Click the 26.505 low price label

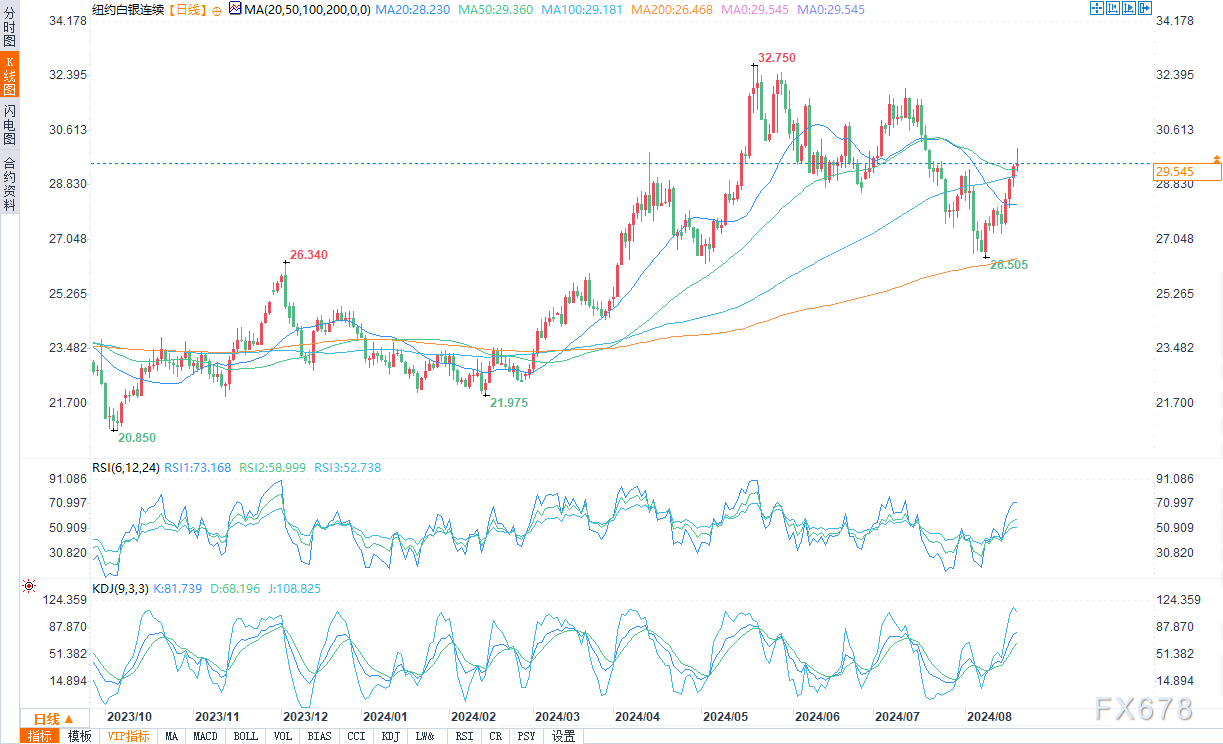[x=1008, y=265]
